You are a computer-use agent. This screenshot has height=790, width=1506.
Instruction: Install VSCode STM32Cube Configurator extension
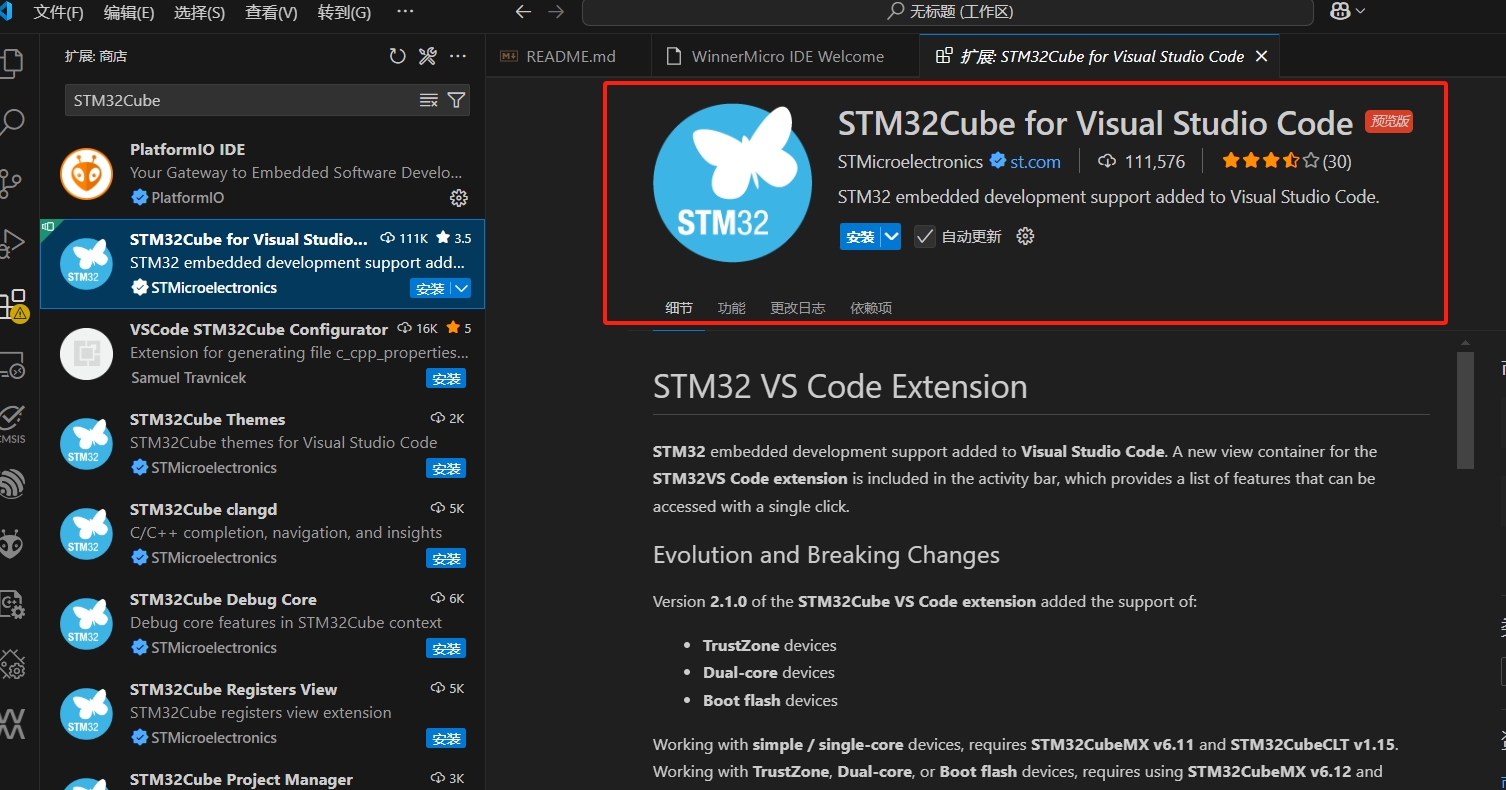point(446,379)
